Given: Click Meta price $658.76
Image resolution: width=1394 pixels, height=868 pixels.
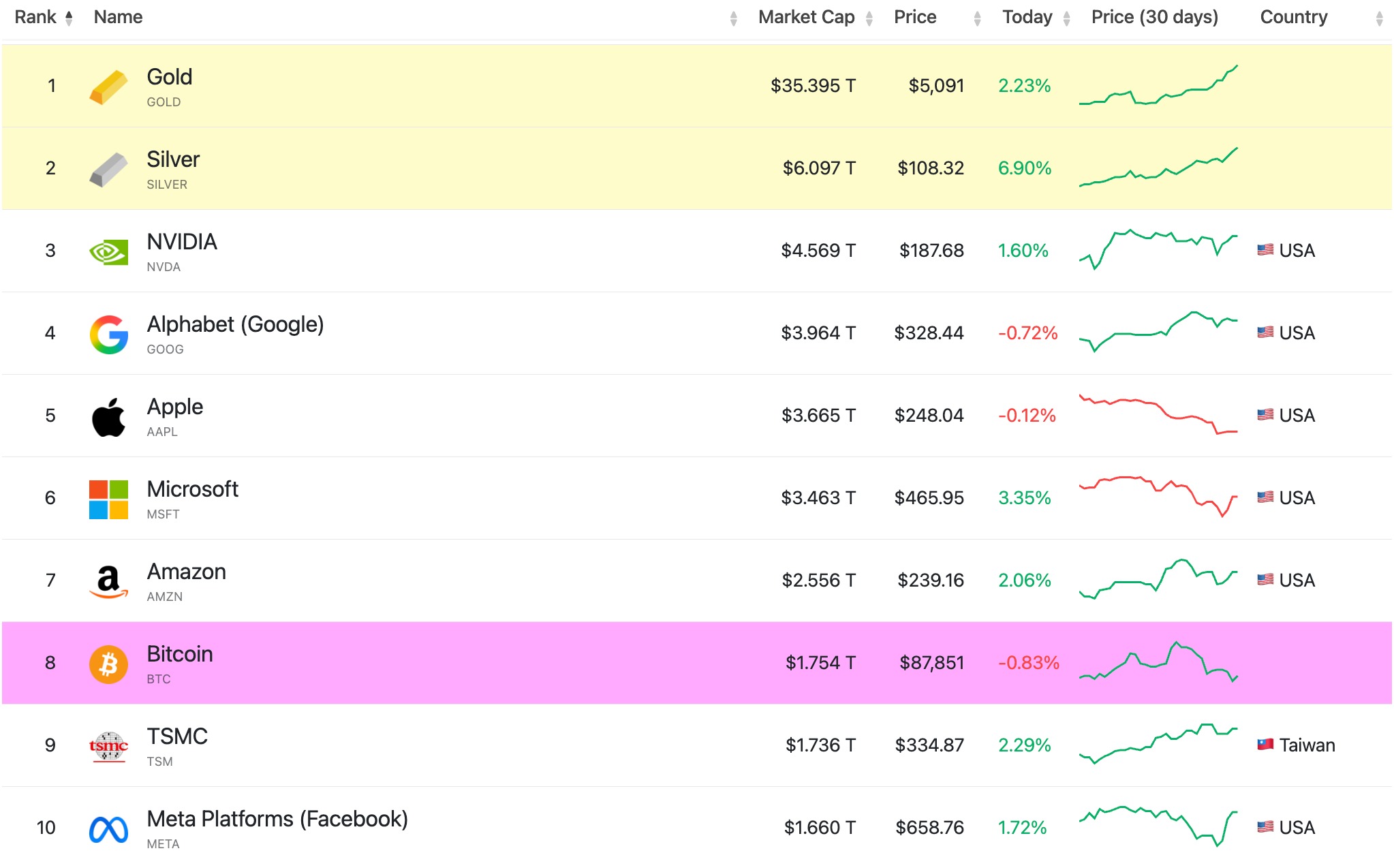Looking at the screenshot, I should click(x=930, y=828).
